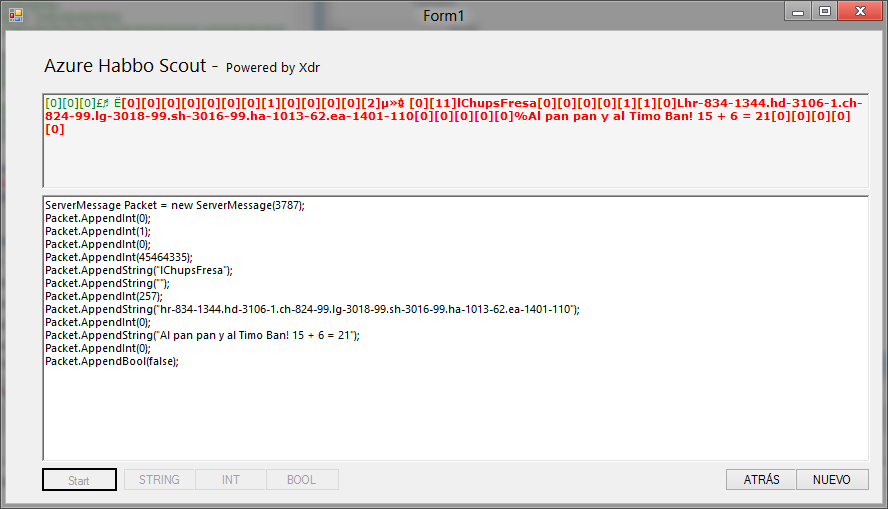Click the INT button
Viewport: 888px width, 509px height.
(x=231, y=480)
